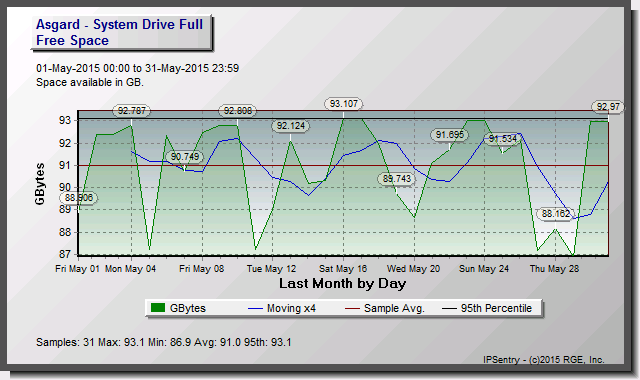Click the 91.695 data label
Screen dimensions: 640x380
(449, 135)
